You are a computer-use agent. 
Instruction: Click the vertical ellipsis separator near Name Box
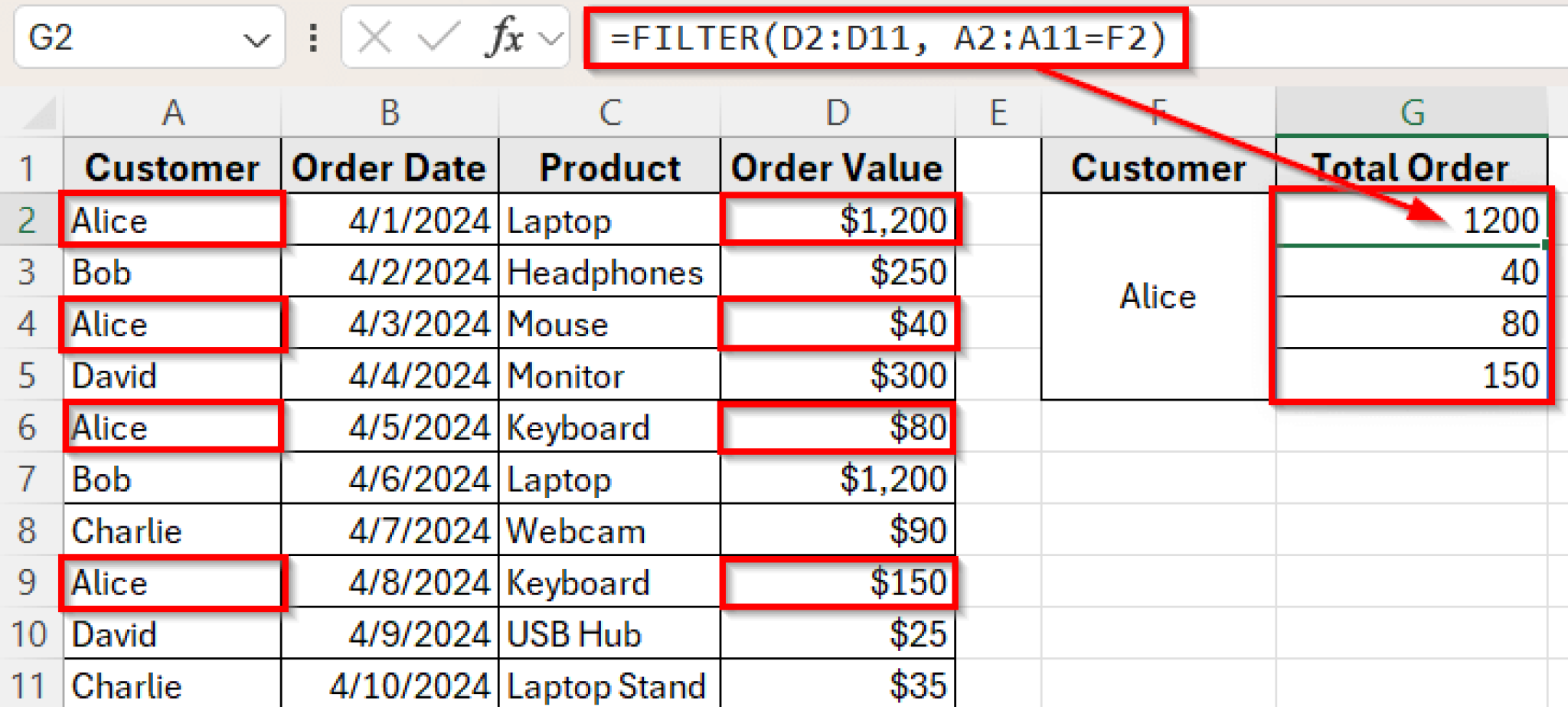coord(312,37)
